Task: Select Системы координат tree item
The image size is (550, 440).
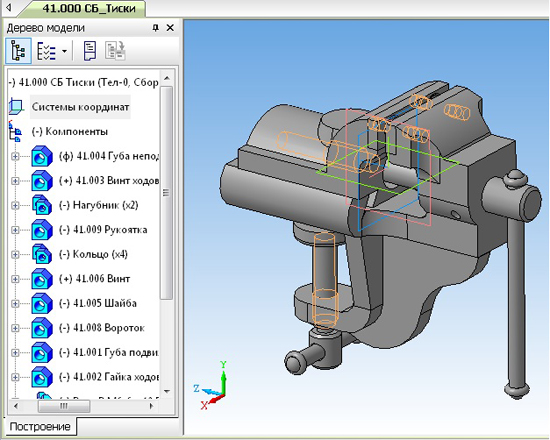Action: click(x=80, y=107)
